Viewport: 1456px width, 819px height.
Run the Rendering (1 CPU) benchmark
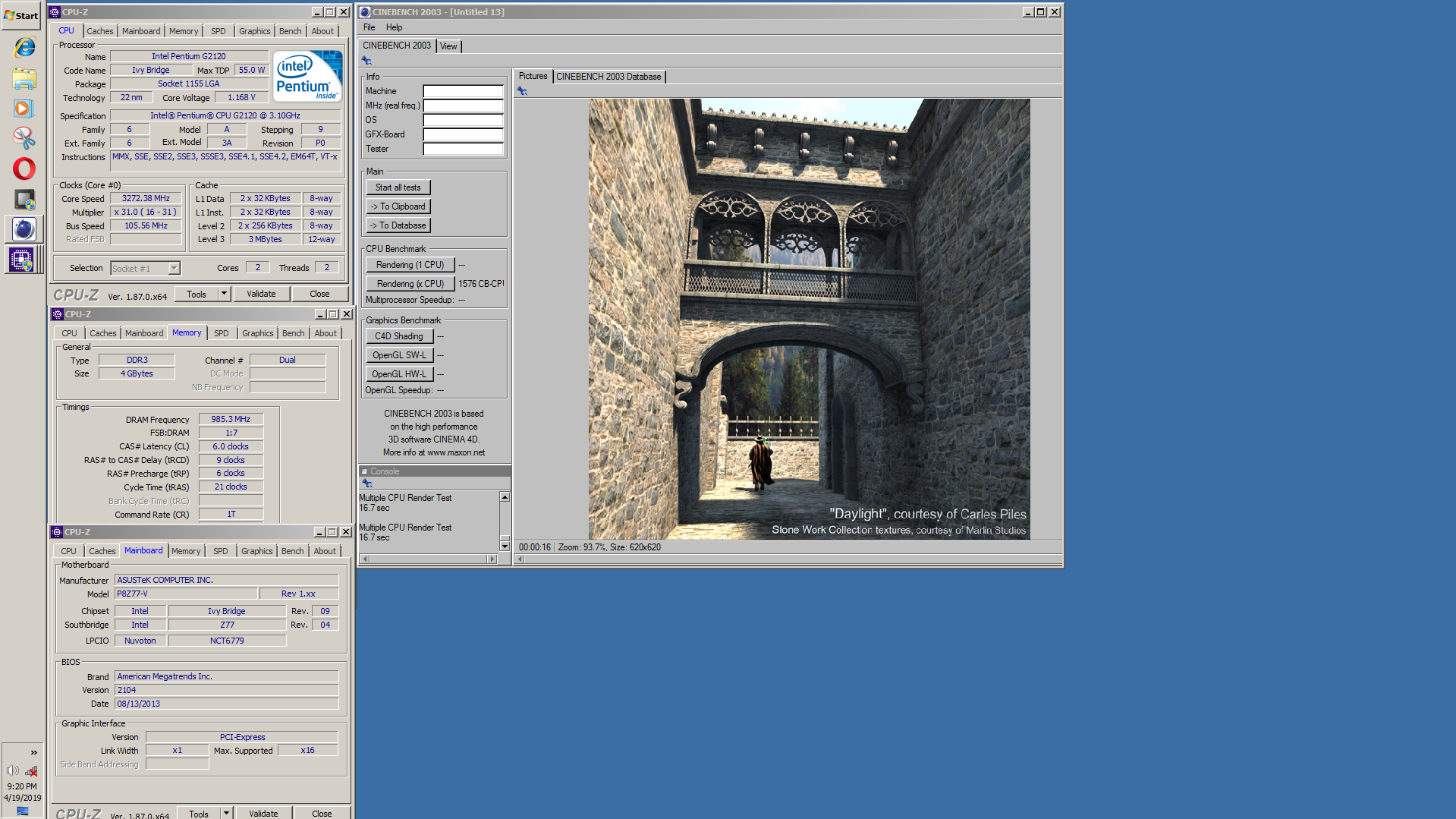point(410,265)
